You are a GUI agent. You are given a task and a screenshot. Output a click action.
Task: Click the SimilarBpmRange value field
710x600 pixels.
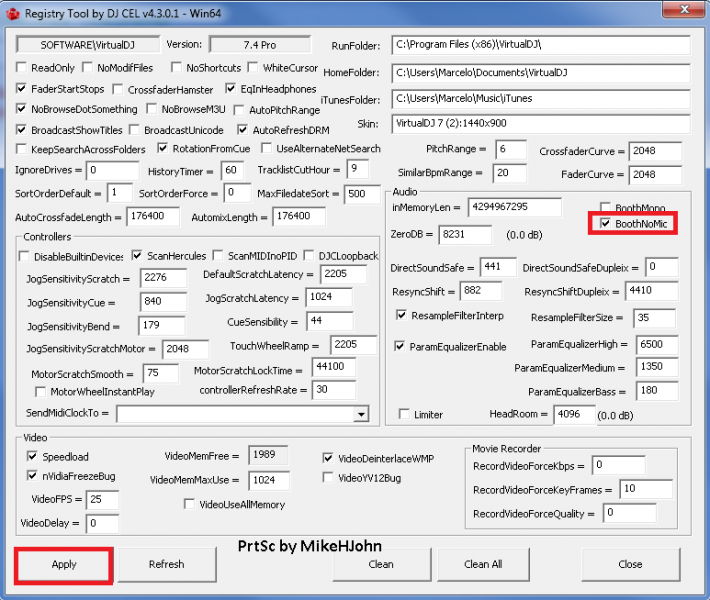click(509, 173)
